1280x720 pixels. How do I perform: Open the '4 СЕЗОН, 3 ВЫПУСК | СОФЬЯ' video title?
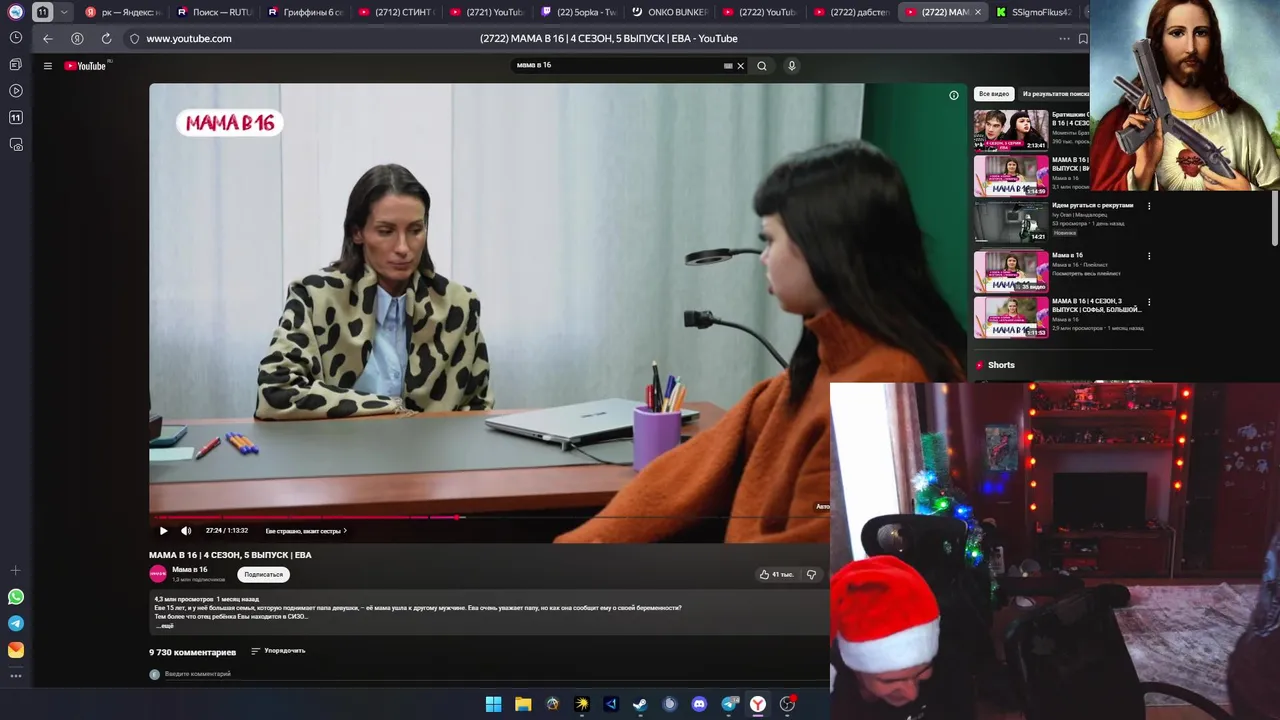(1096, 305)
